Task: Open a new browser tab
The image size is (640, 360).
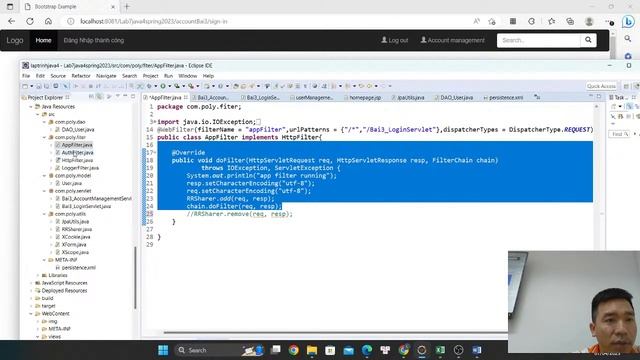Action: tap(127, 7)
